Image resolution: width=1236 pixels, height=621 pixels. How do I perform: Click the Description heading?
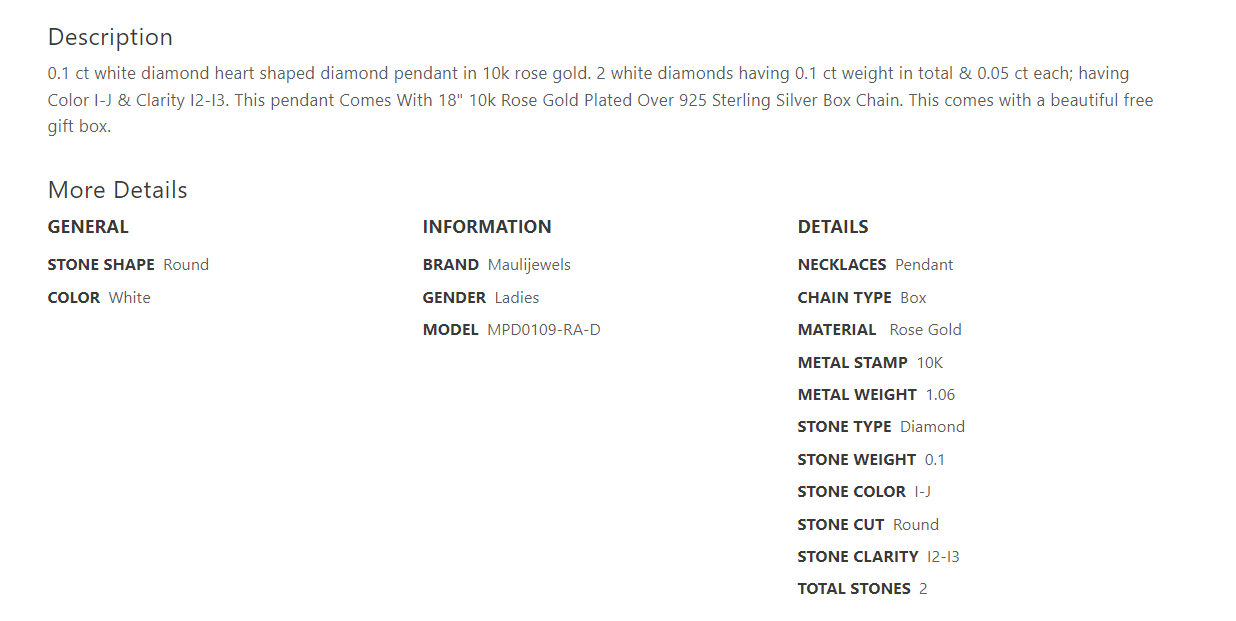[x=110, y=37]
